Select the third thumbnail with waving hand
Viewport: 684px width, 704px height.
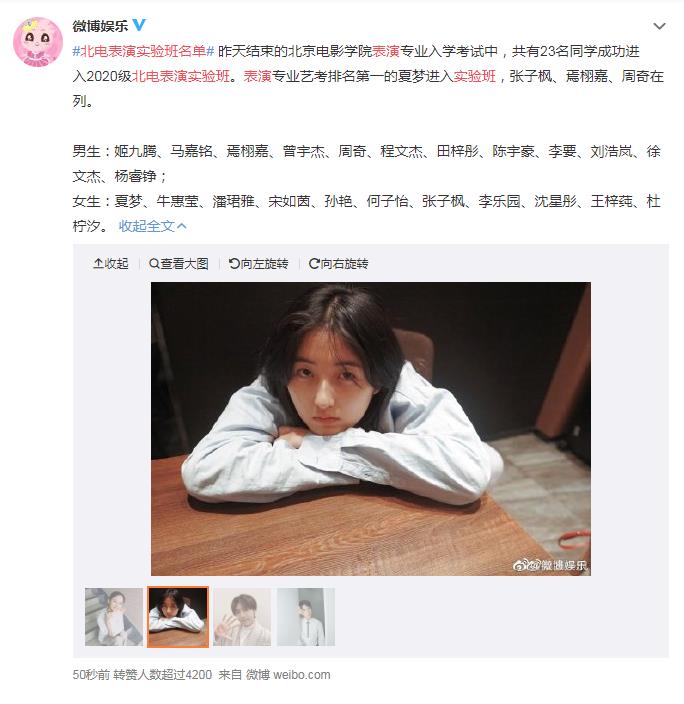[242, 616]
